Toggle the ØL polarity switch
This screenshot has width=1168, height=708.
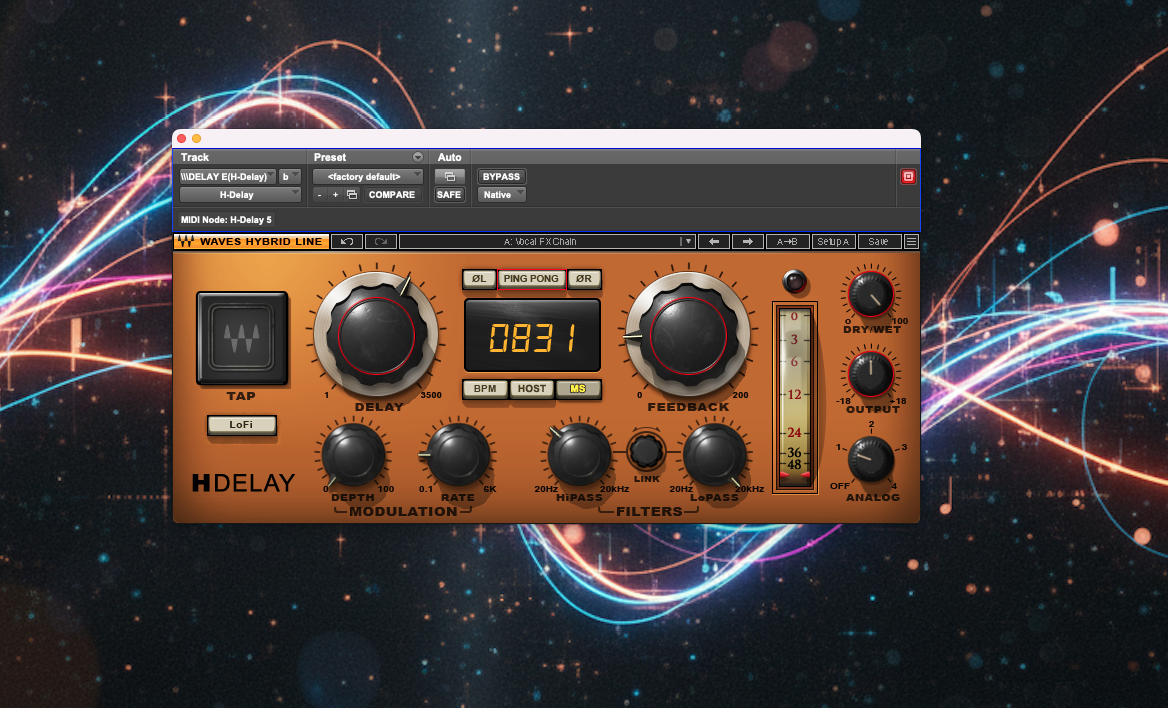click(x=479, y=279)
